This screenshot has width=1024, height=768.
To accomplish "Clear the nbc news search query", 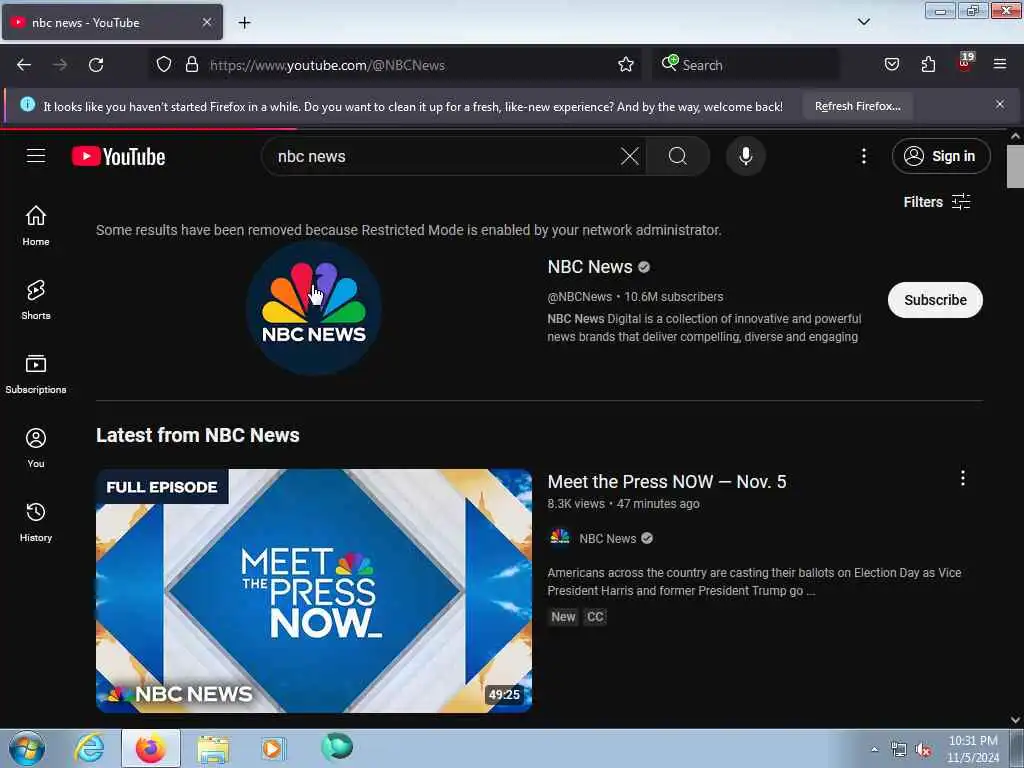I will (630, 156).
